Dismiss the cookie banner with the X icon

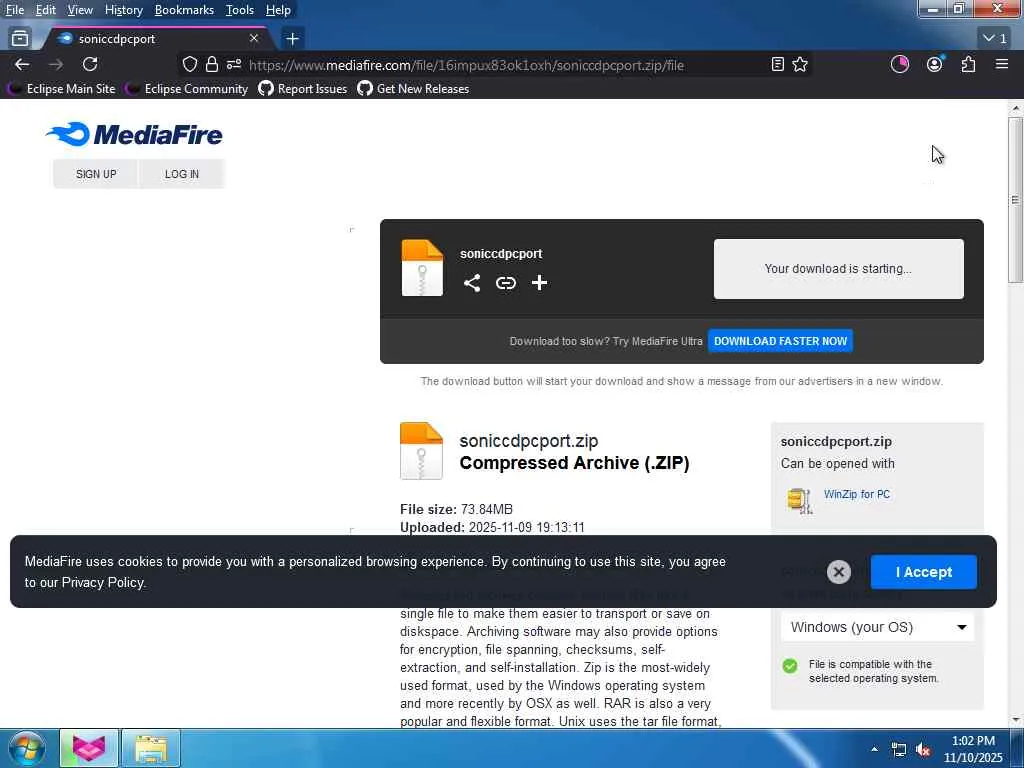coord(839,572)
